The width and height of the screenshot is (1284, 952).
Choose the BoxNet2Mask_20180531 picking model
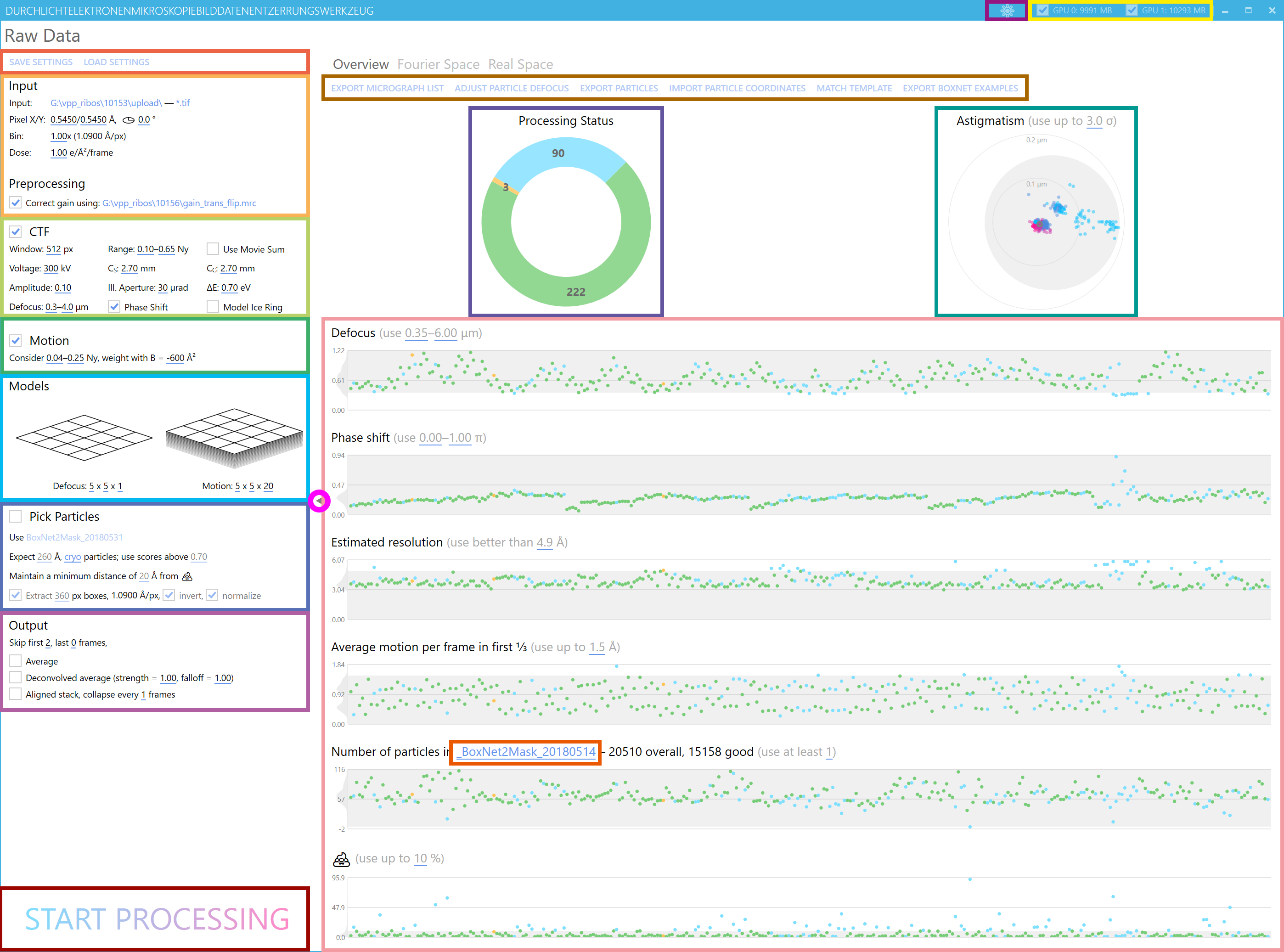click(x=74, y=537)
